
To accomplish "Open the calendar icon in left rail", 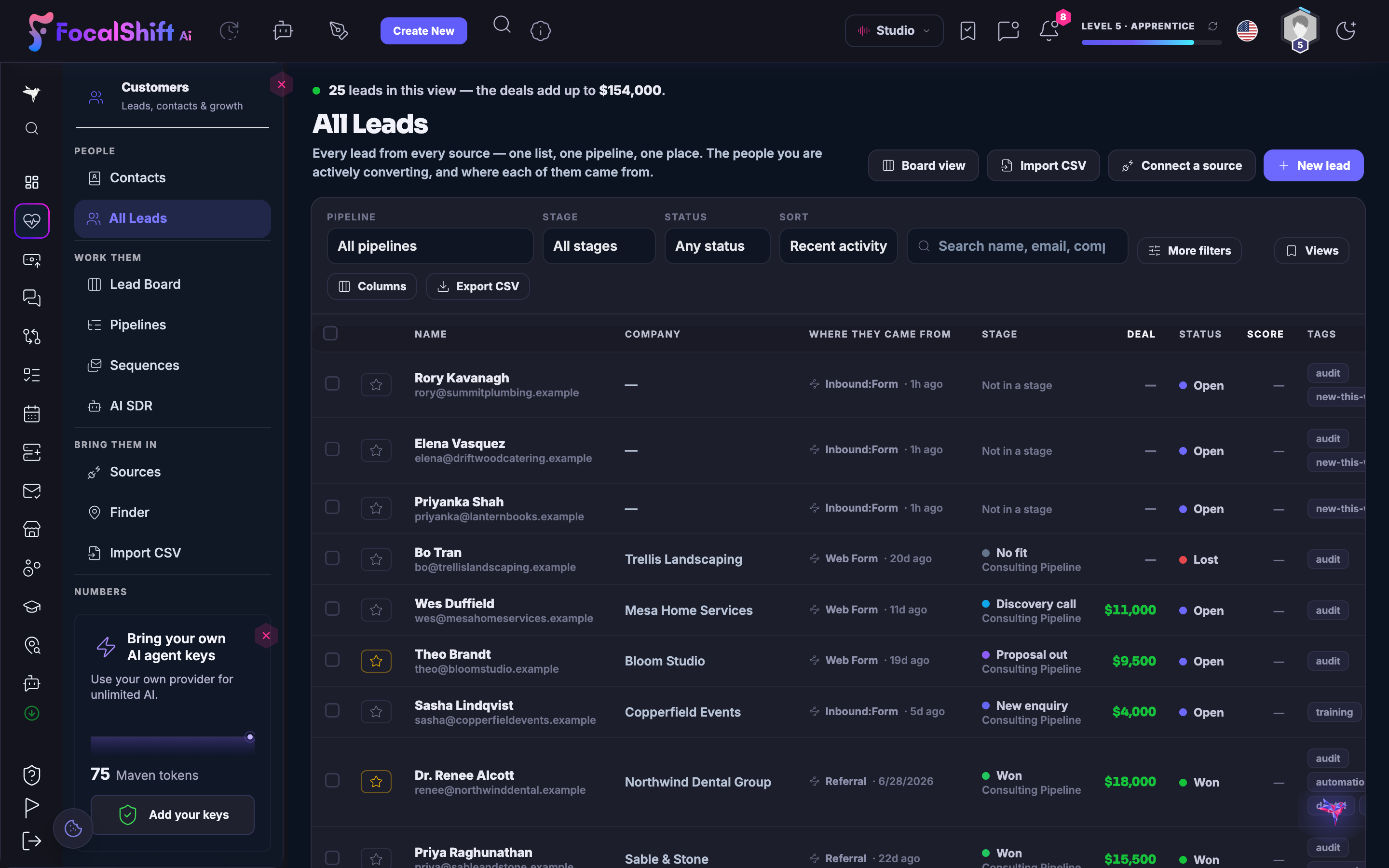I will pos(31,413).
